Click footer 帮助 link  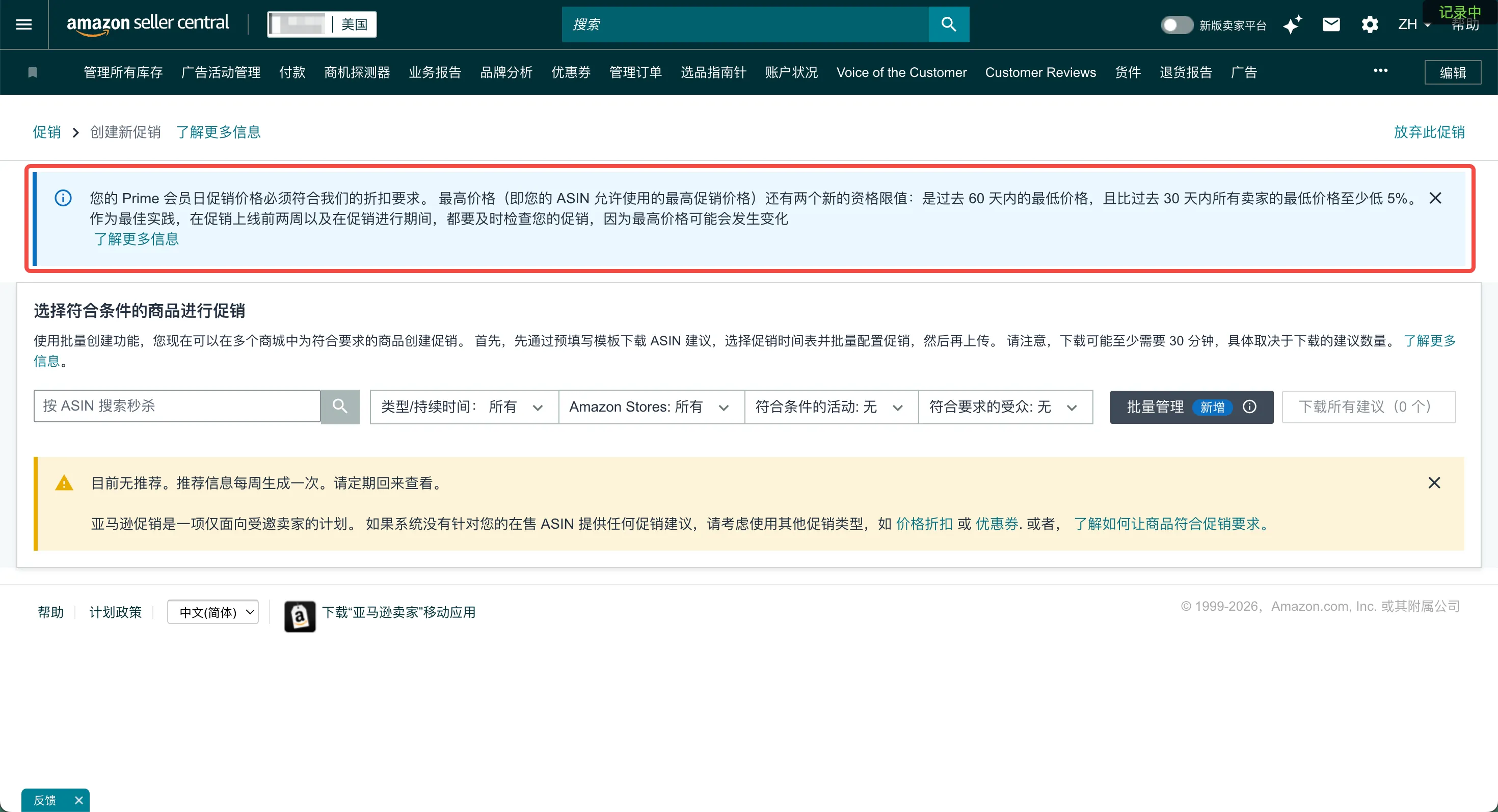pyautogui.click(x=50, y=612)
